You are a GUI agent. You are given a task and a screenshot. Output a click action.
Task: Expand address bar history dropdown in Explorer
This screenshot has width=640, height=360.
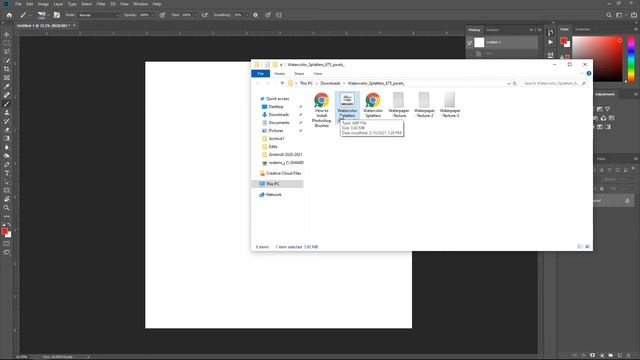pos(509,83)
